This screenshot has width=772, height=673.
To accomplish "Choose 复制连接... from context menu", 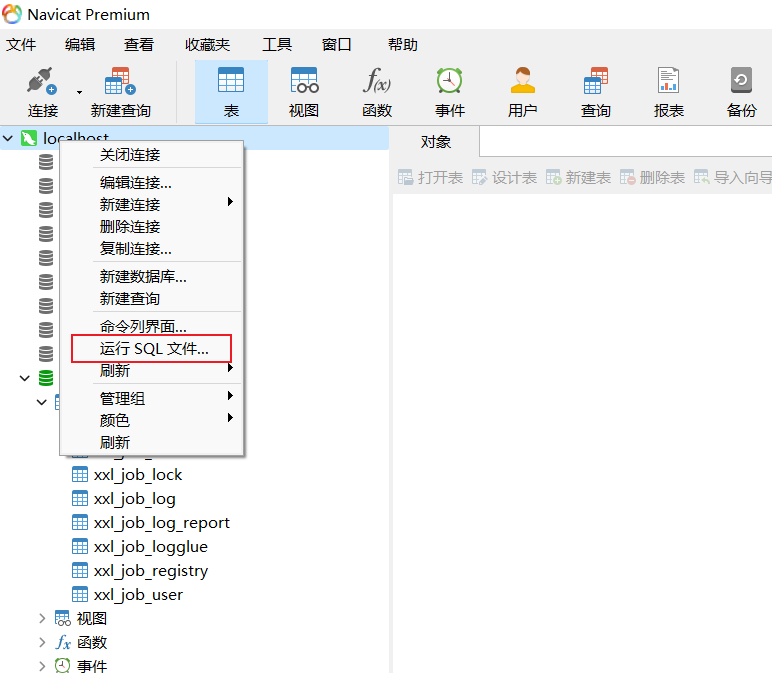I will [x=151, y=249].
